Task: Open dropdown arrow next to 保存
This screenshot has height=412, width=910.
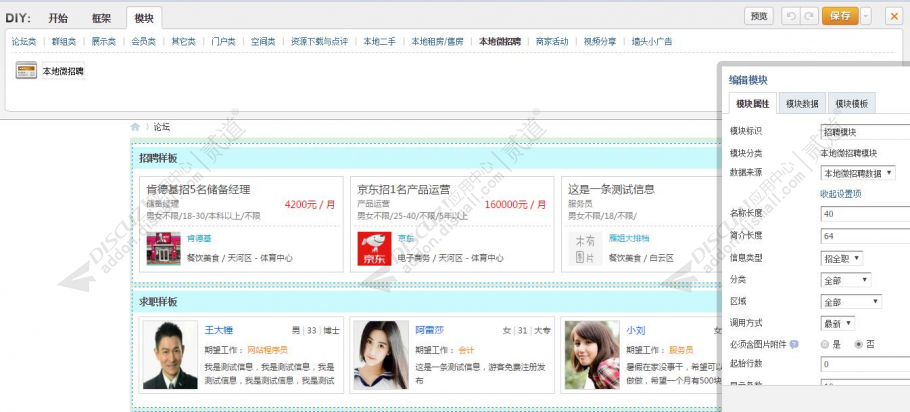Action: 866,16
